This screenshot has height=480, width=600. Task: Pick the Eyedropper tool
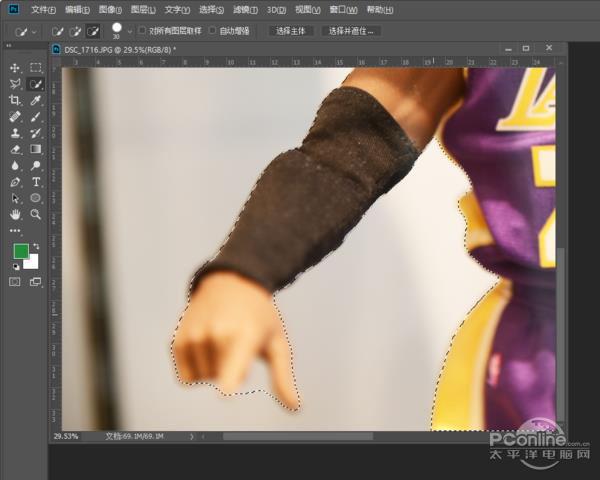[36, 100]
